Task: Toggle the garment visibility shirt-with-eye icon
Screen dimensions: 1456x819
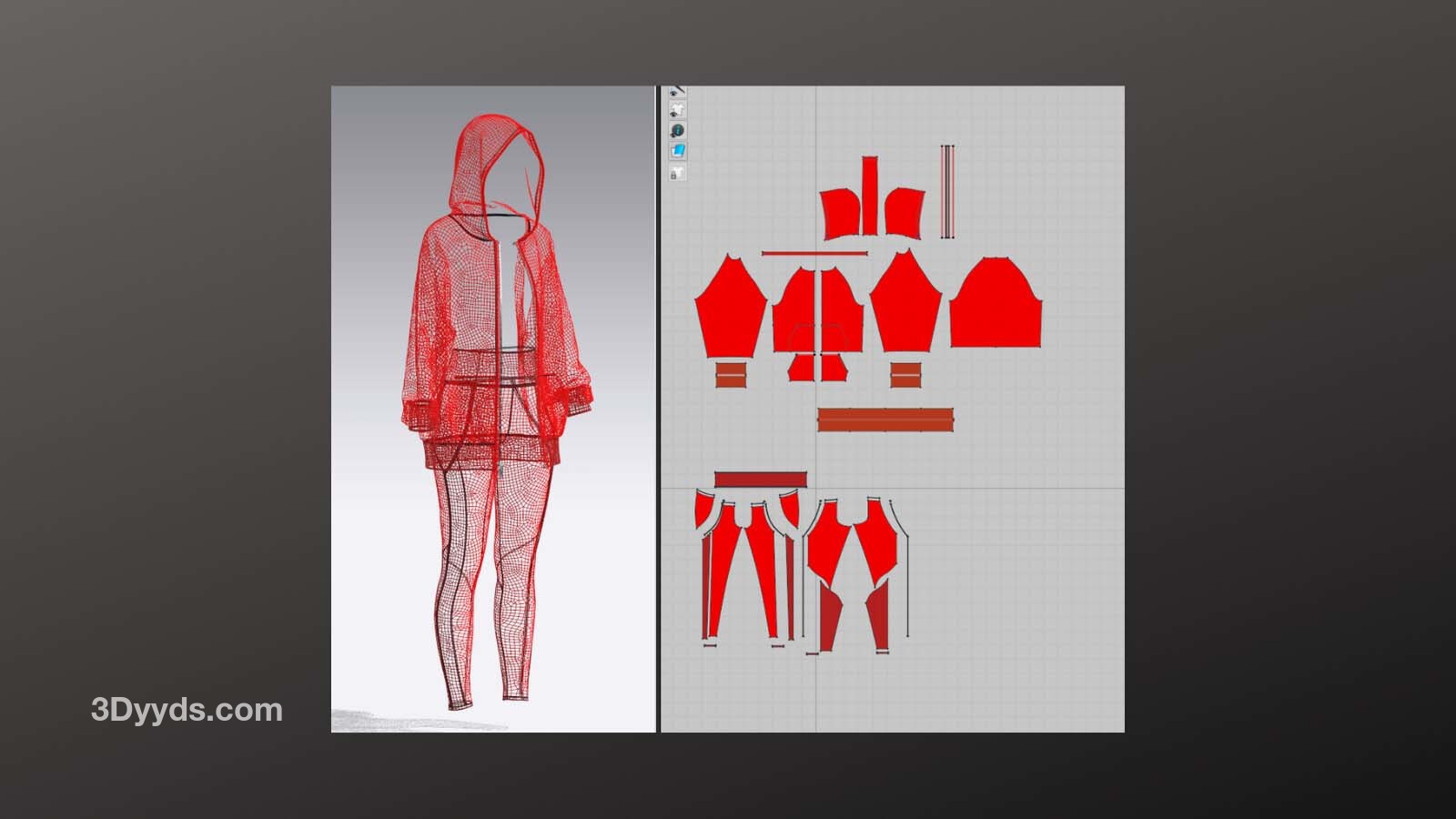Action: pyautogui.click(x=677, y=111)
